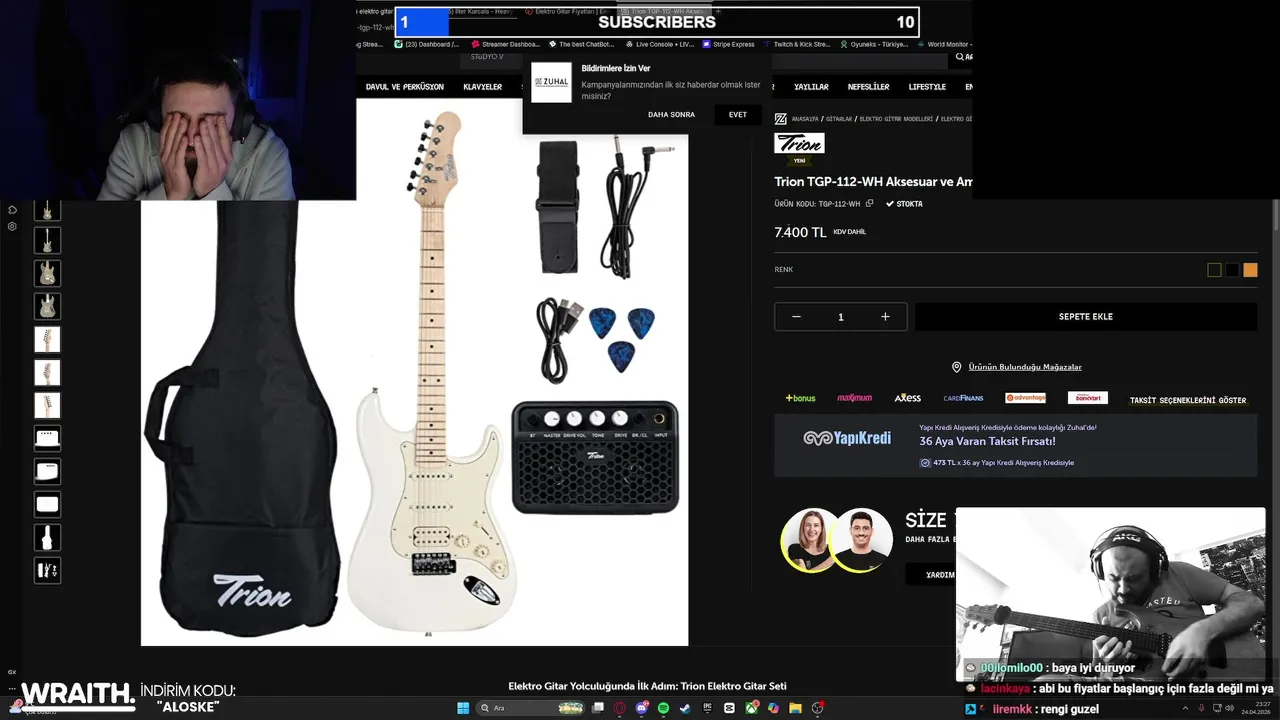Switch to Elektro Gitar Fiyatları browser tab
This screenshot has height=720, width=1280.
[x=565, y=12]
